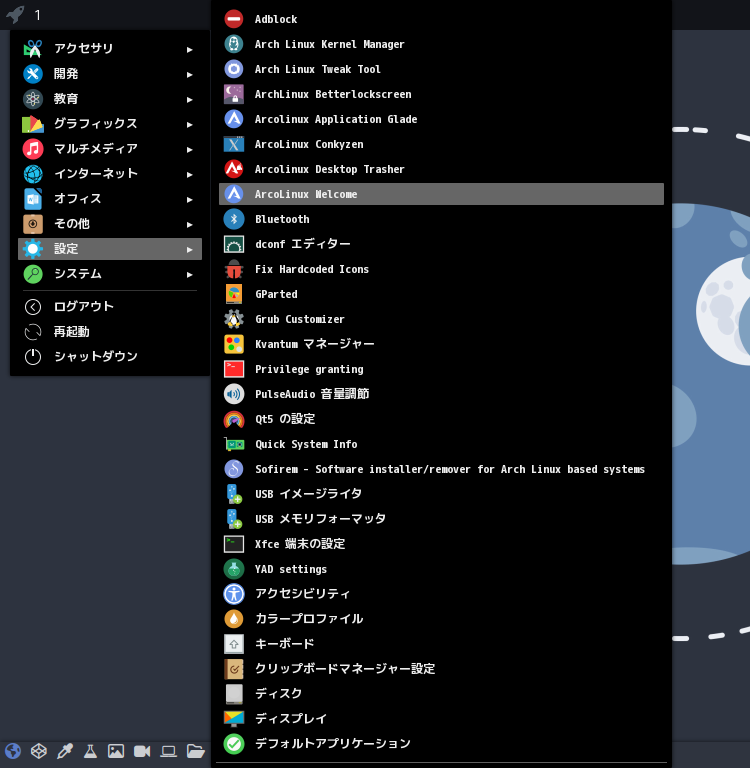Click the flask icon in the bottom panel
This screenshot has width=750, height=768.
90,751
